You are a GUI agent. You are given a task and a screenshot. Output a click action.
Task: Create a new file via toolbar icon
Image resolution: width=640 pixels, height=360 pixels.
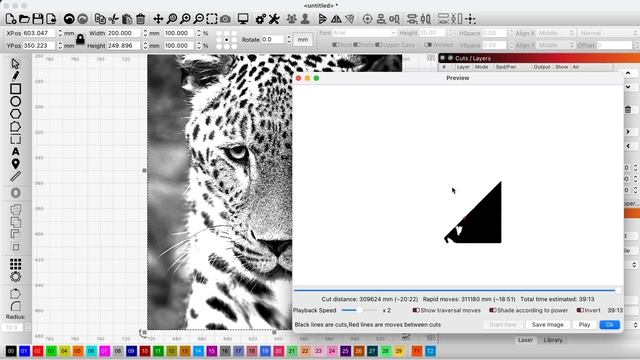coord(11,19)
